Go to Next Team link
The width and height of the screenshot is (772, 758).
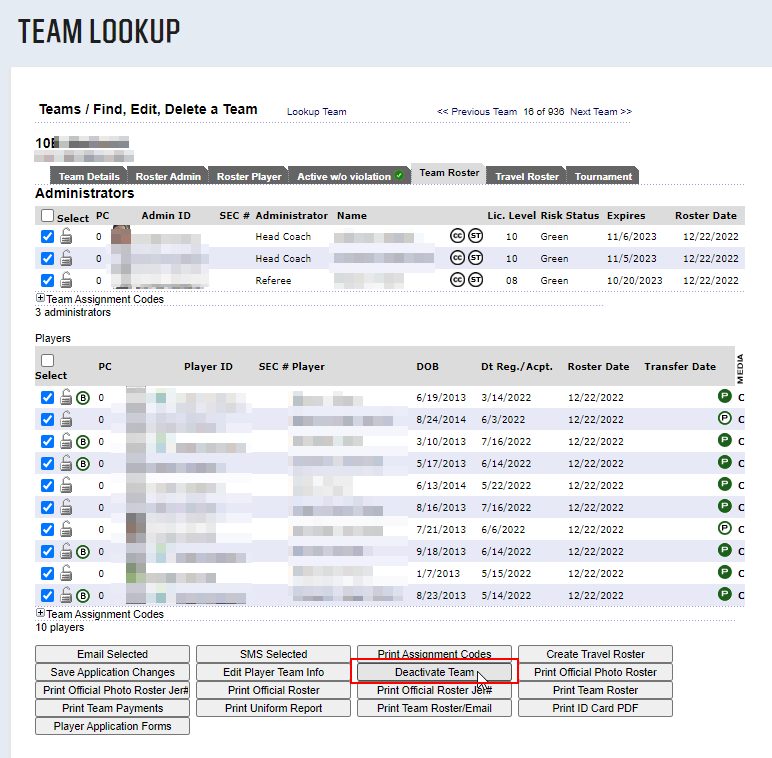pos(600,112)
